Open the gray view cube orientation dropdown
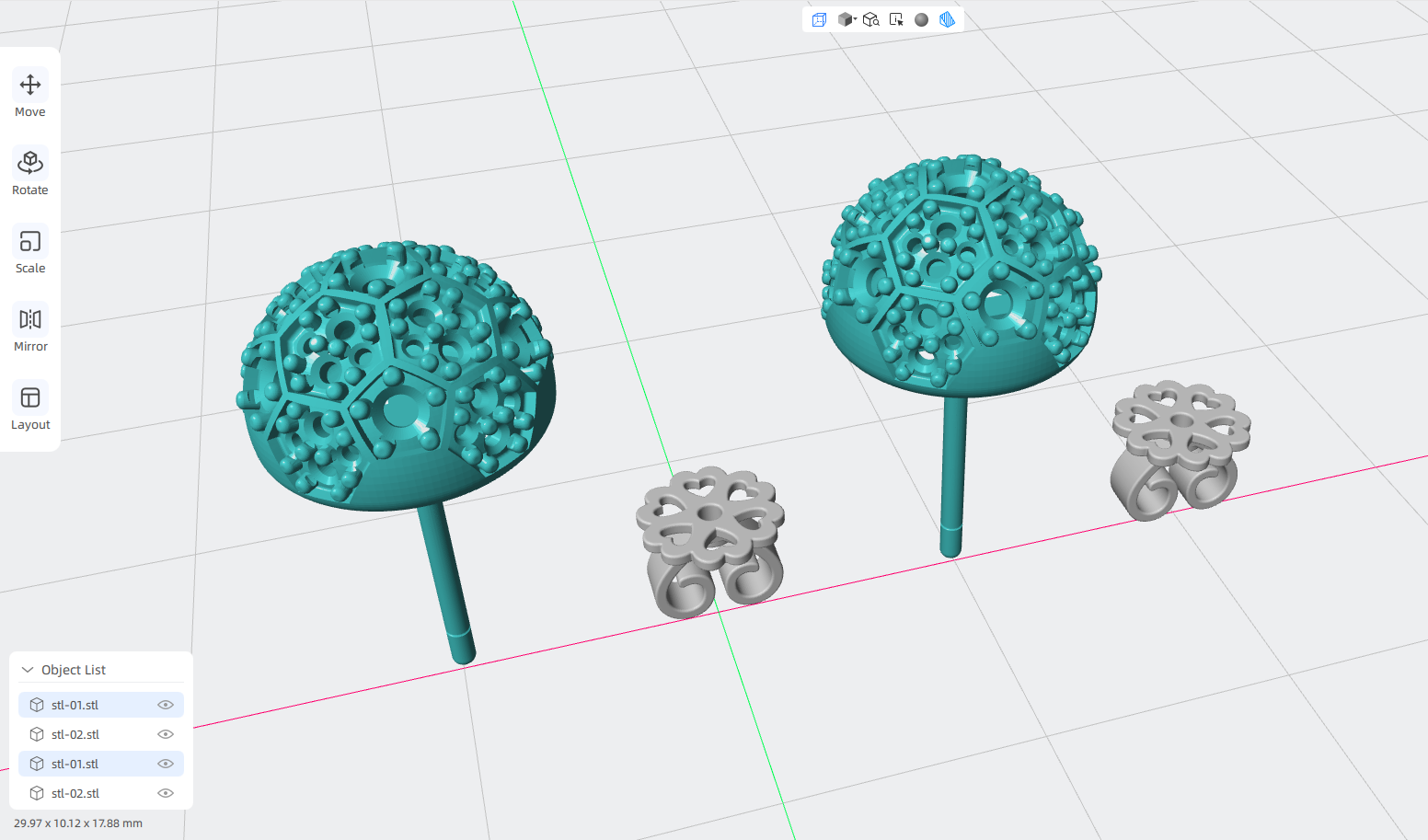Viewport: 1428px width, 840px height. [x=846, y=19]
